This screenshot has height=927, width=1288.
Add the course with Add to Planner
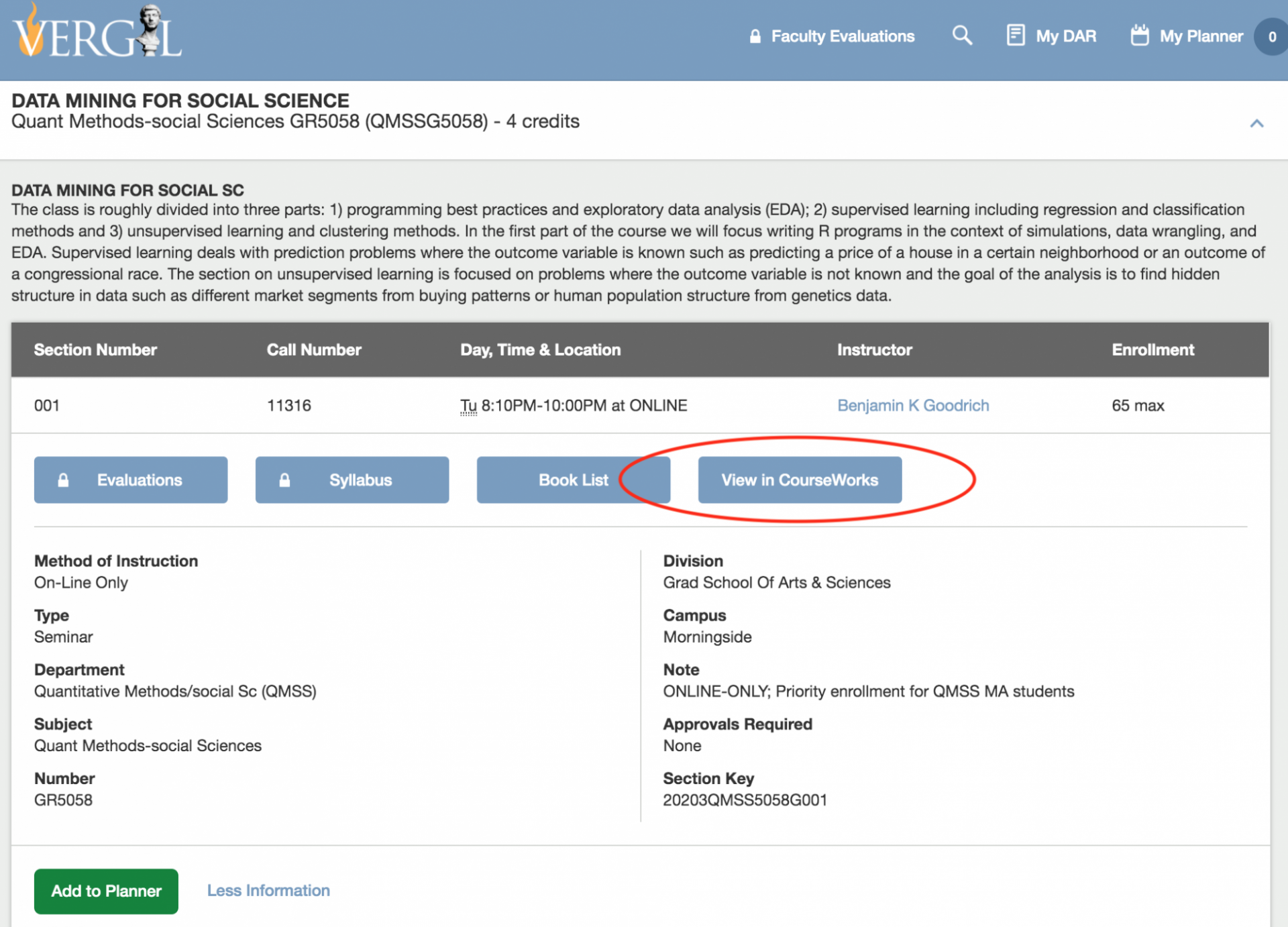(x=106, y=891)
